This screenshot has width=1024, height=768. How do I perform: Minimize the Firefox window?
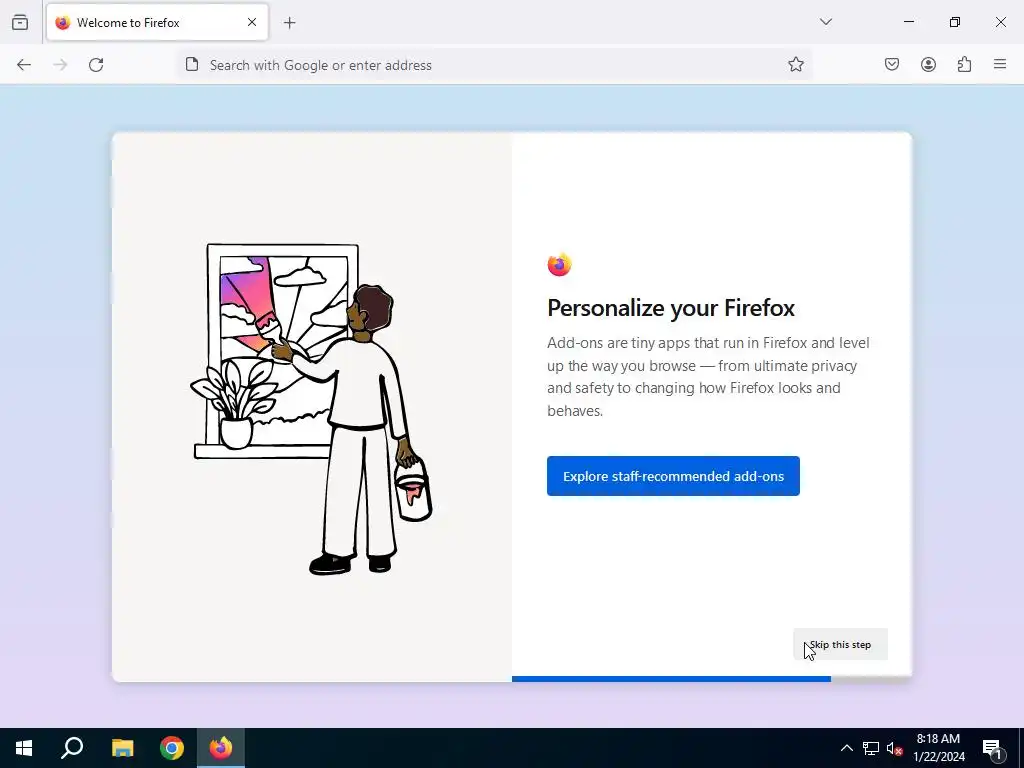click(x=909, y=22)
